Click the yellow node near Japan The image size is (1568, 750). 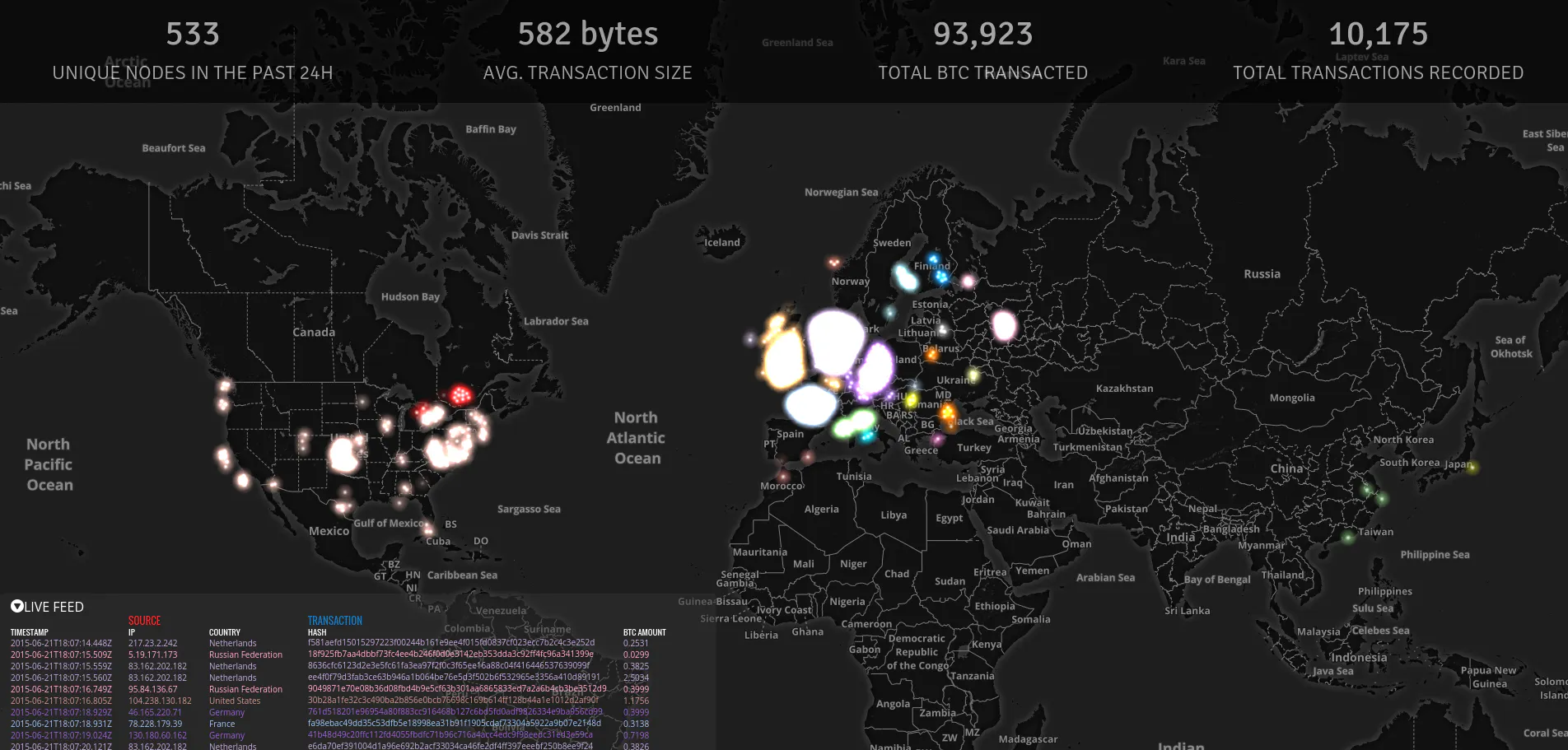point(1472,468)
